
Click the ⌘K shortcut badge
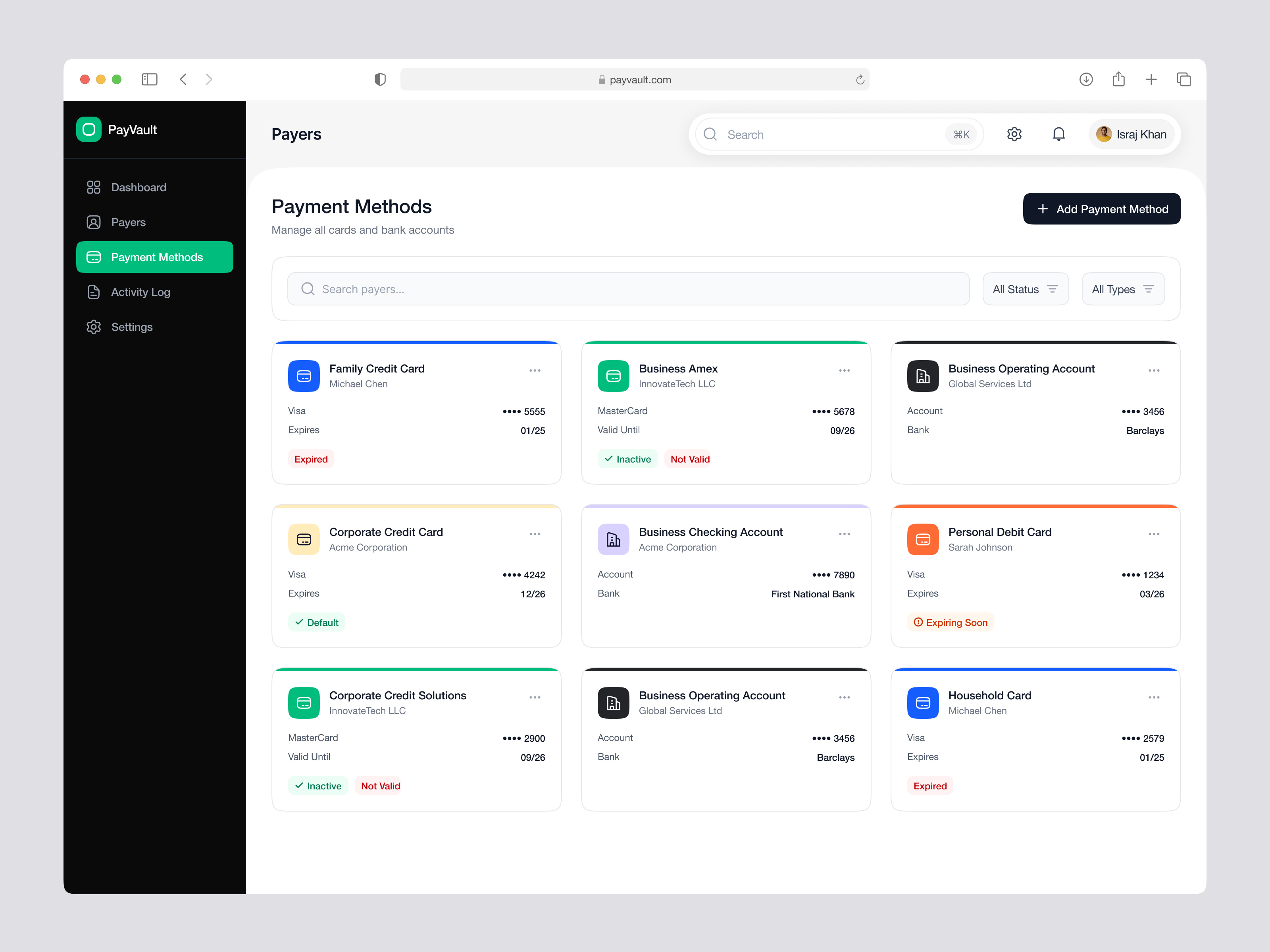point(961,134)
